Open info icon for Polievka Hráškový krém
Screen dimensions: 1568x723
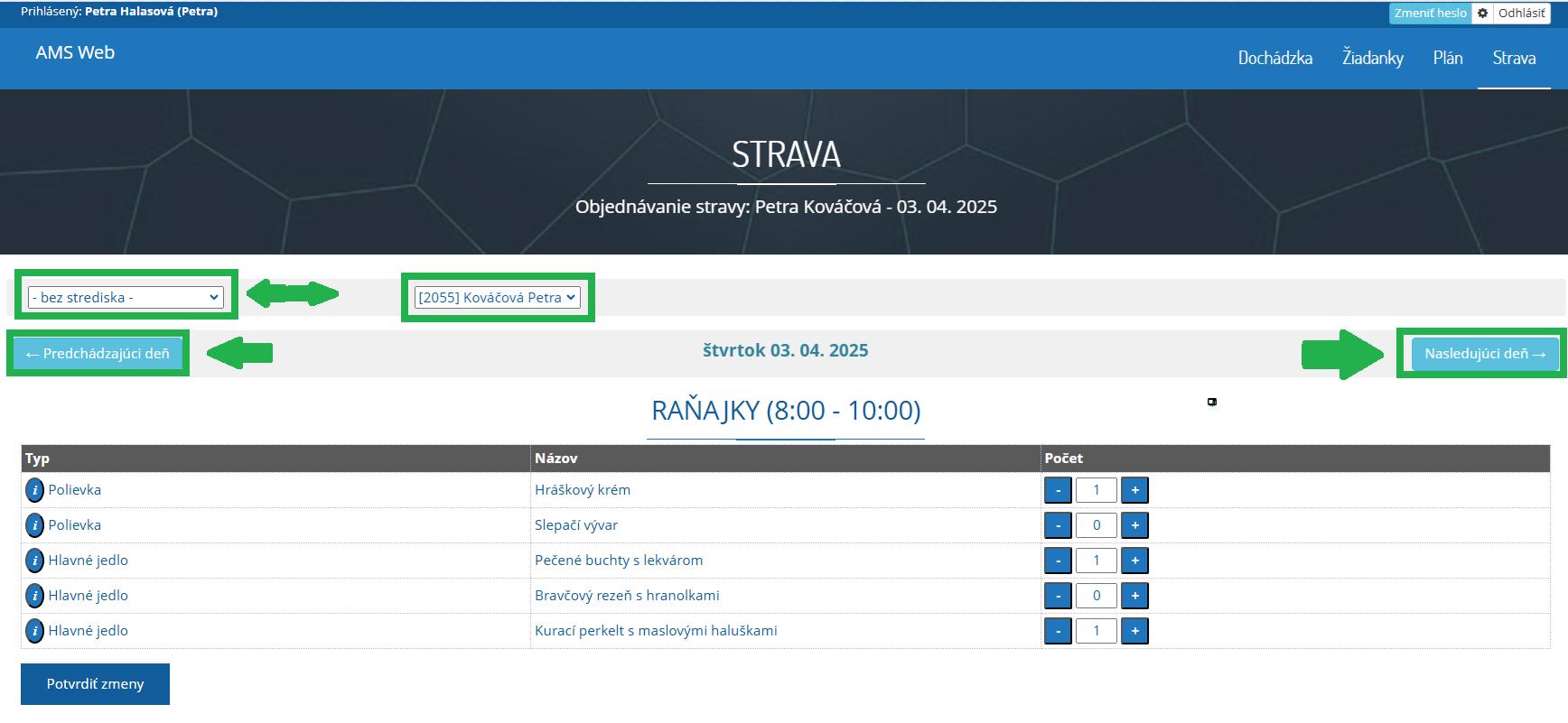click(34, 490)
